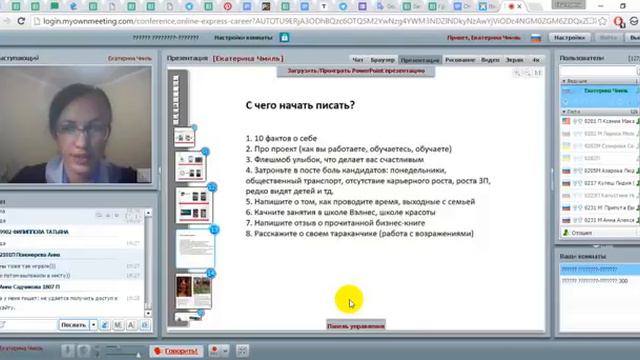Image resolution: width=640 pixels, height=360 pixels.
Task: Select user 0201 П Ксения in the guest list
Action: coord(600,121)
